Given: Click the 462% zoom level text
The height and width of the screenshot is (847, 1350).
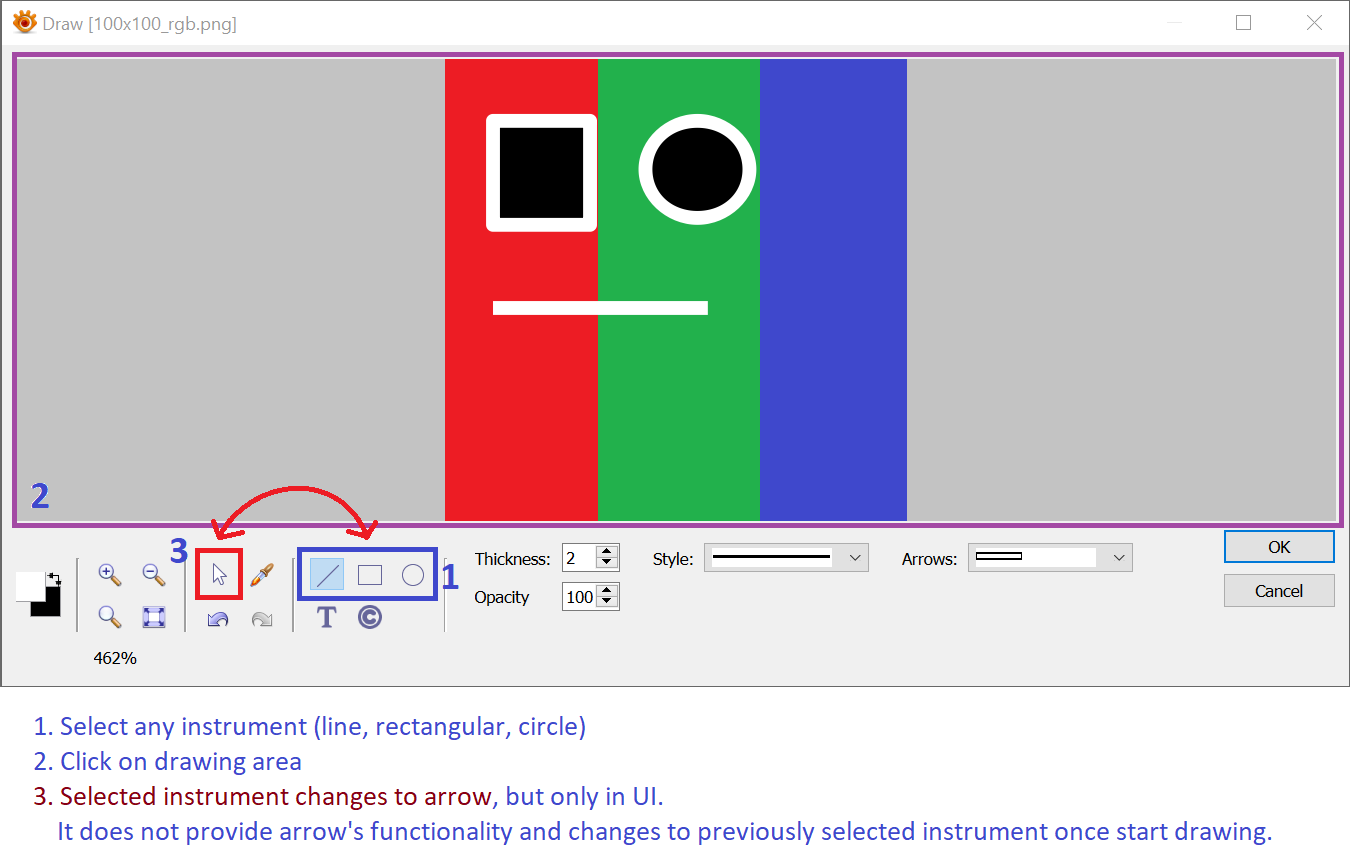Looking at the screenshot, I should tap(115, 658).
